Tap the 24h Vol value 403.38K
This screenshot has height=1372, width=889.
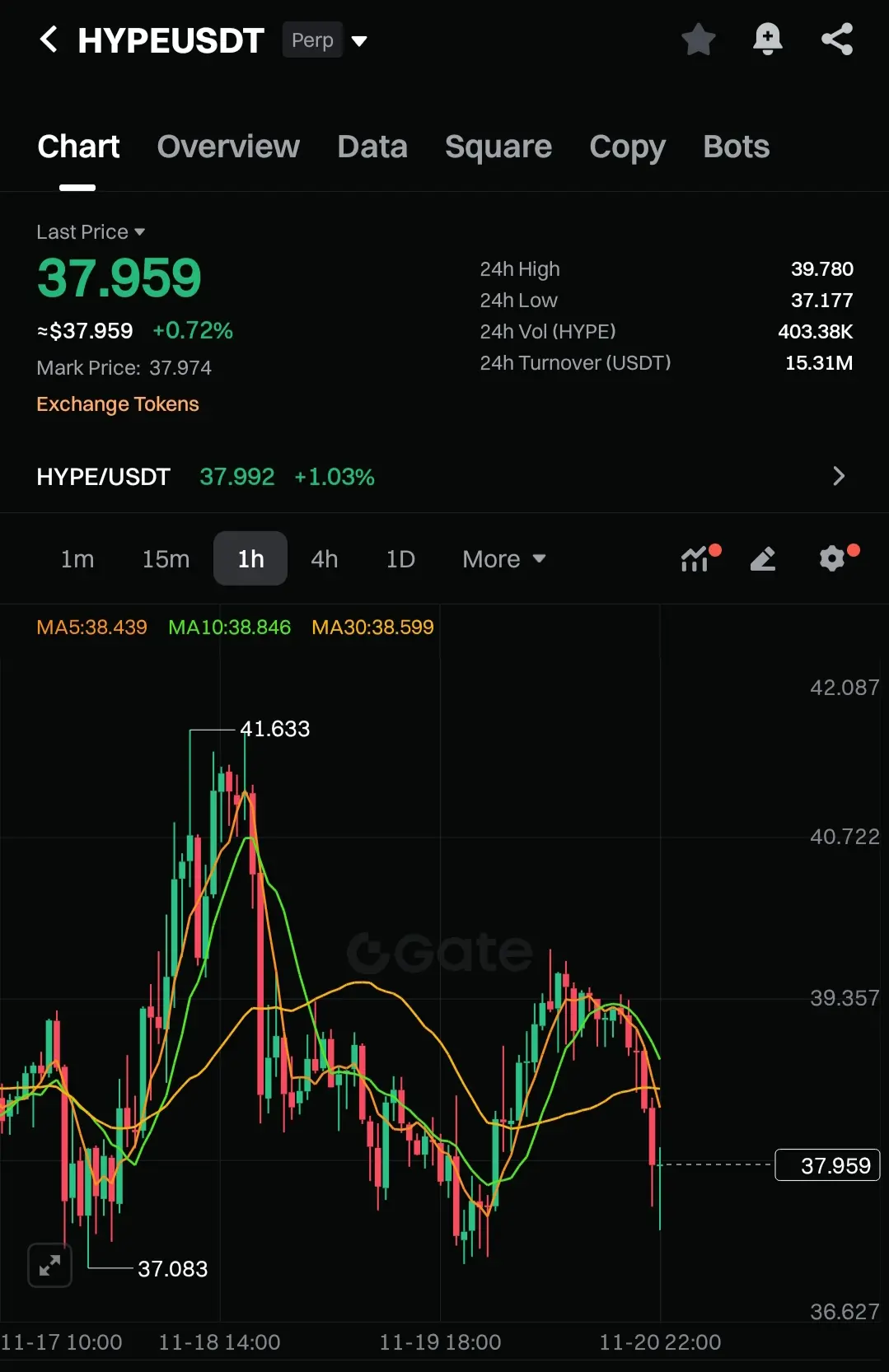tap(816, 332)
